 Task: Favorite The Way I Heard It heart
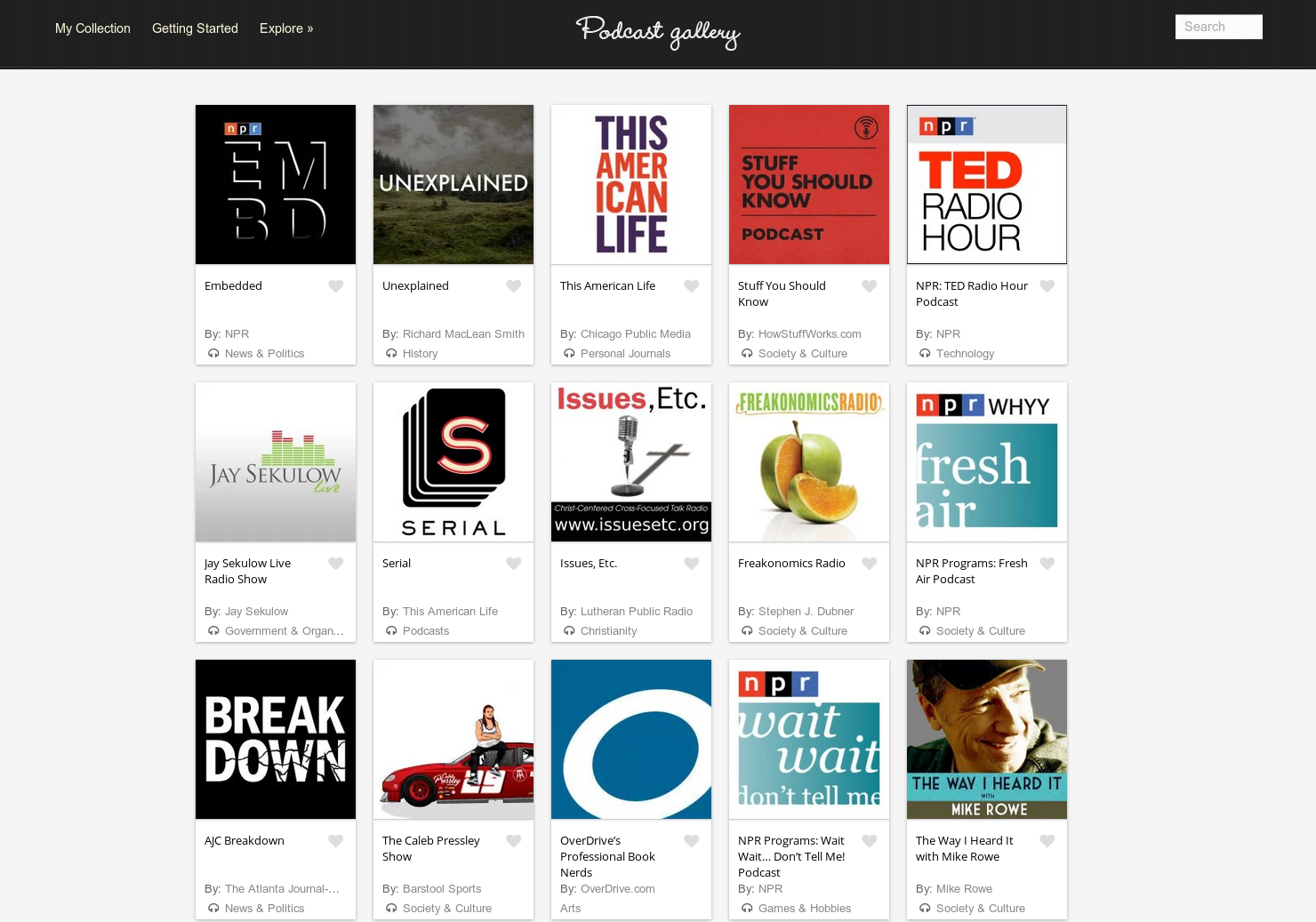click(1047, 841)
